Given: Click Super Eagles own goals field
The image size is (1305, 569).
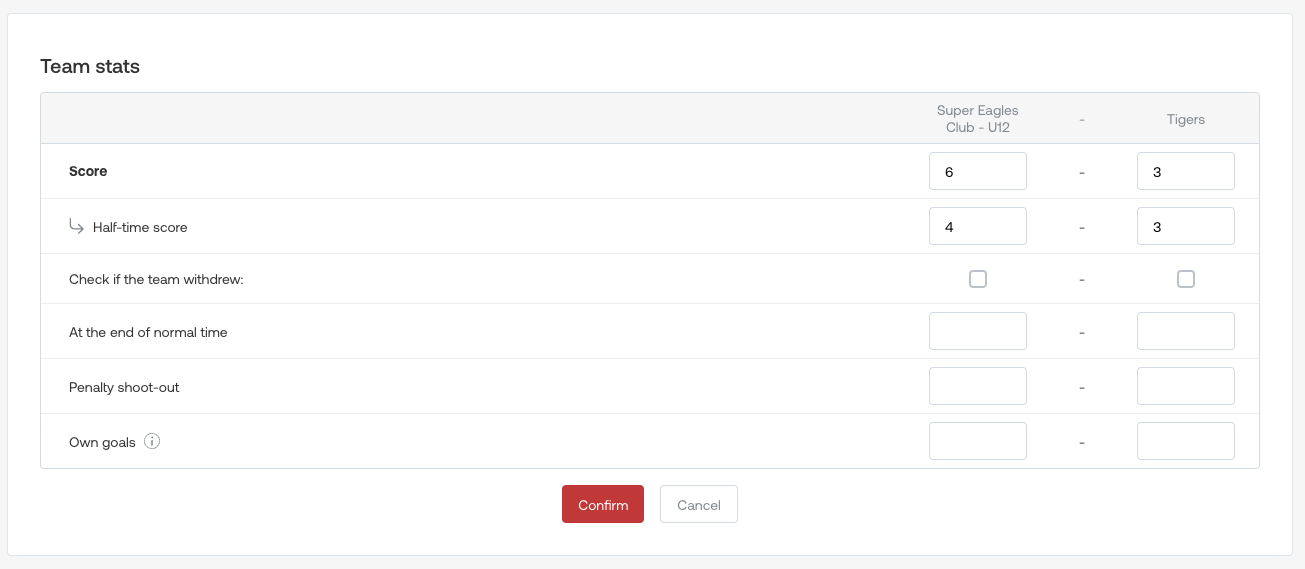Looking at the screenshot, I should (978, 441).
